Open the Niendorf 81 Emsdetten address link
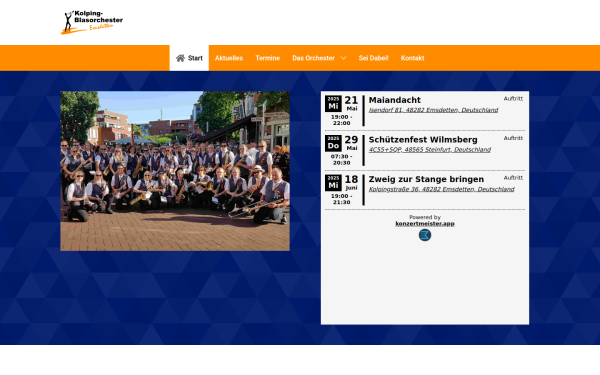The height and width of the screenshot is (375, 600). 433,110
